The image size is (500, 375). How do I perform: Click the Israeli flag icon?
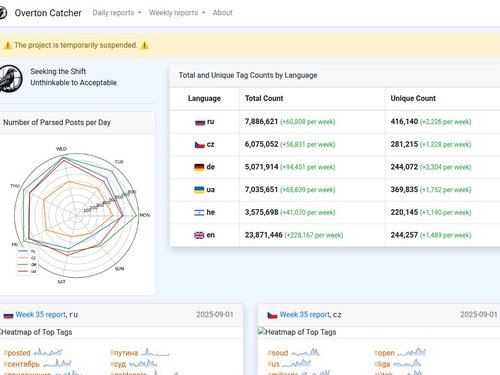point(199,212)
